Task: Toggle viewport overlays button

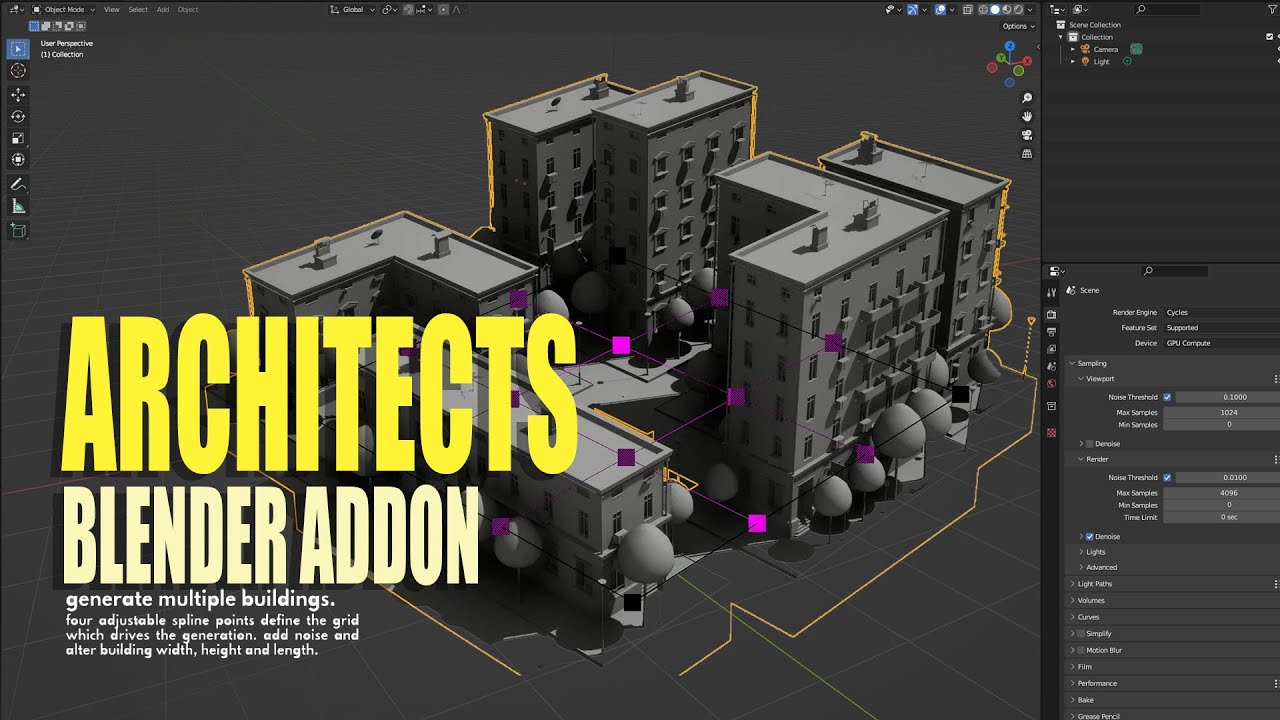Action: coord(940,10)
